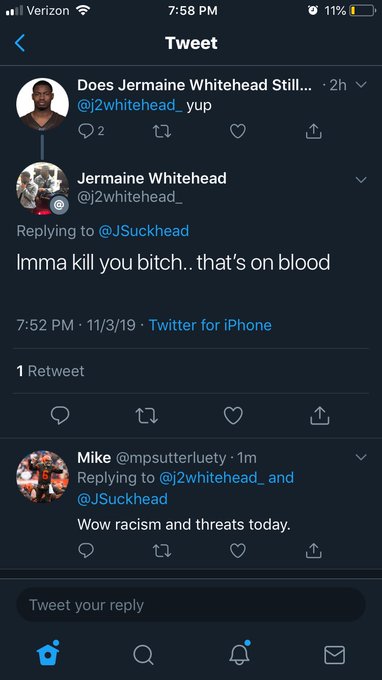Retweet the 'yup' tweet

(162, 131)
